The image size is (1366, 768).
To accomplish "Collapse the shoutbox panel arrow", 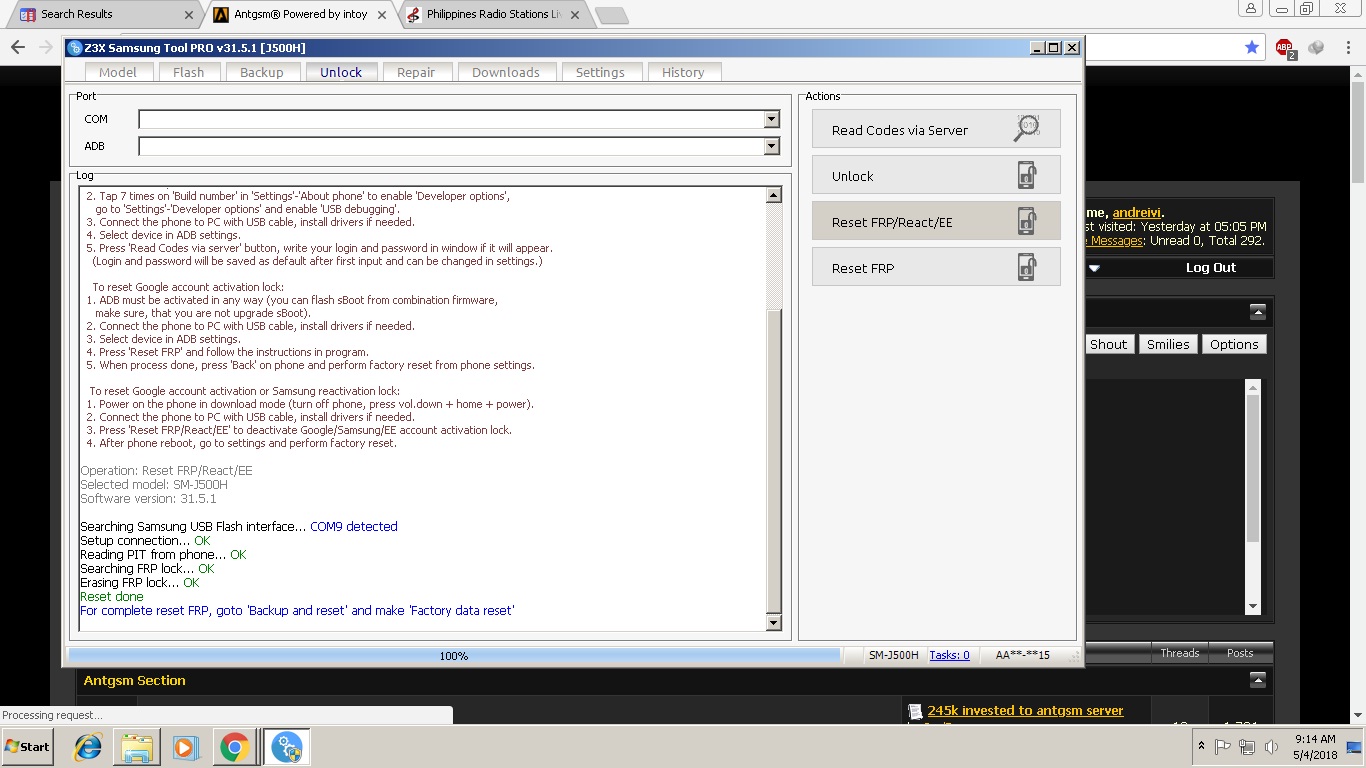I will [x=1258, y=311].
